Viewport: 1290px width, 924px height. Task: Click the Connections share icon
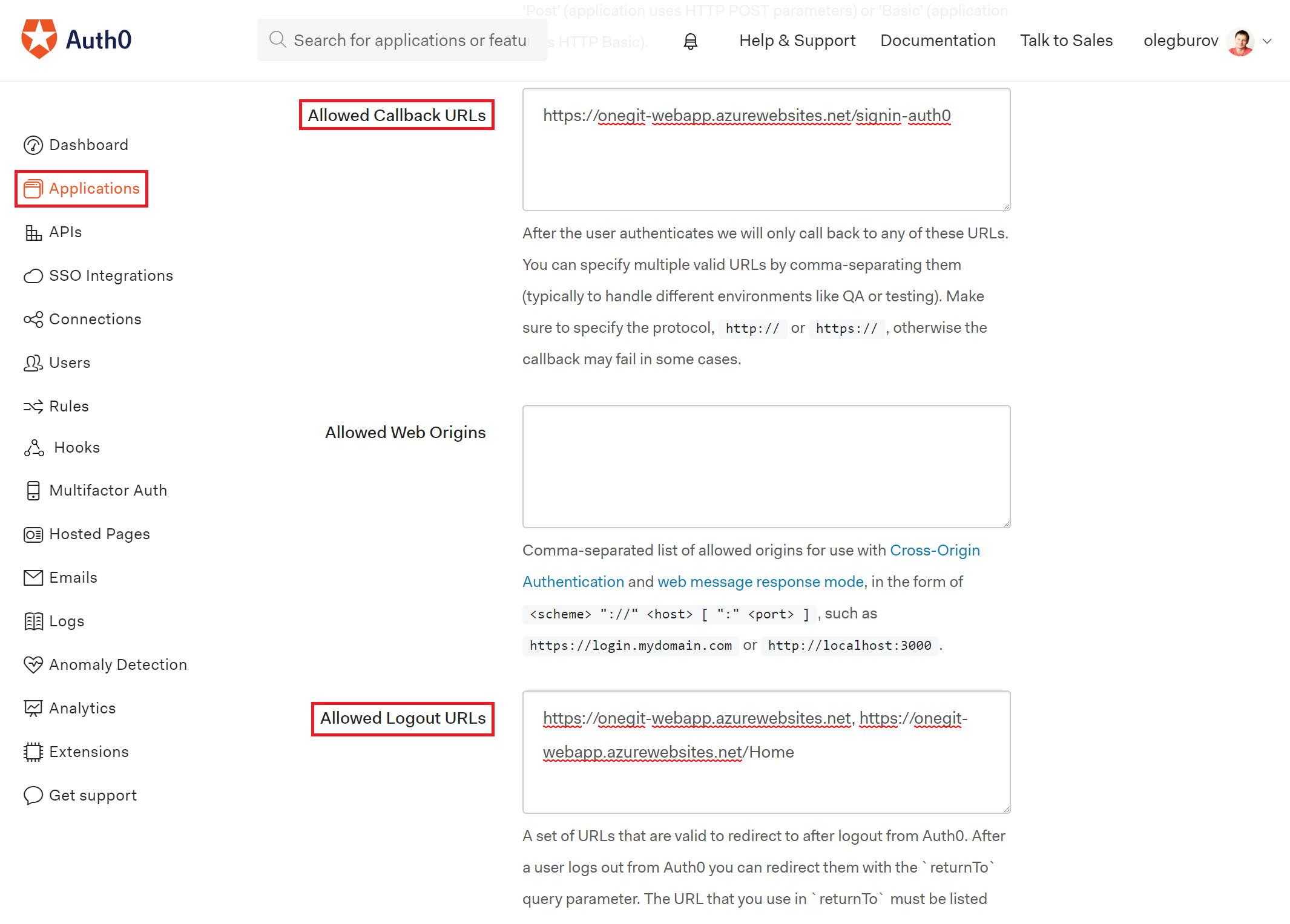(33, 319)
